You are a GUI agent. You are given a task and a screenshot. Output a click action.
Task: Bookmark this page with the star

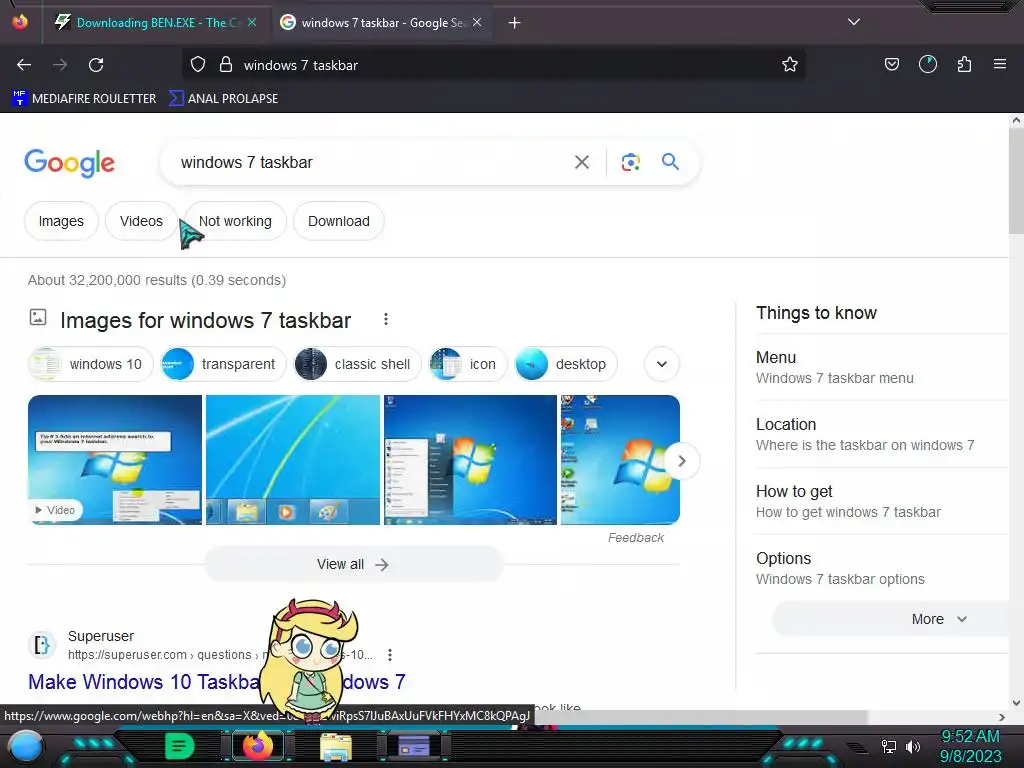pos(790,65)
